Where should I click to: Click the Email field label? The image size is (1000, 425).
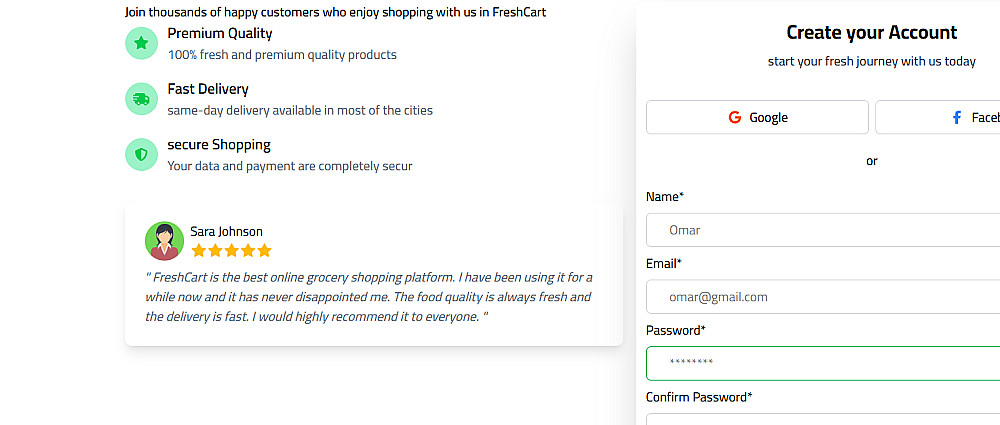(x=663, y=264)
